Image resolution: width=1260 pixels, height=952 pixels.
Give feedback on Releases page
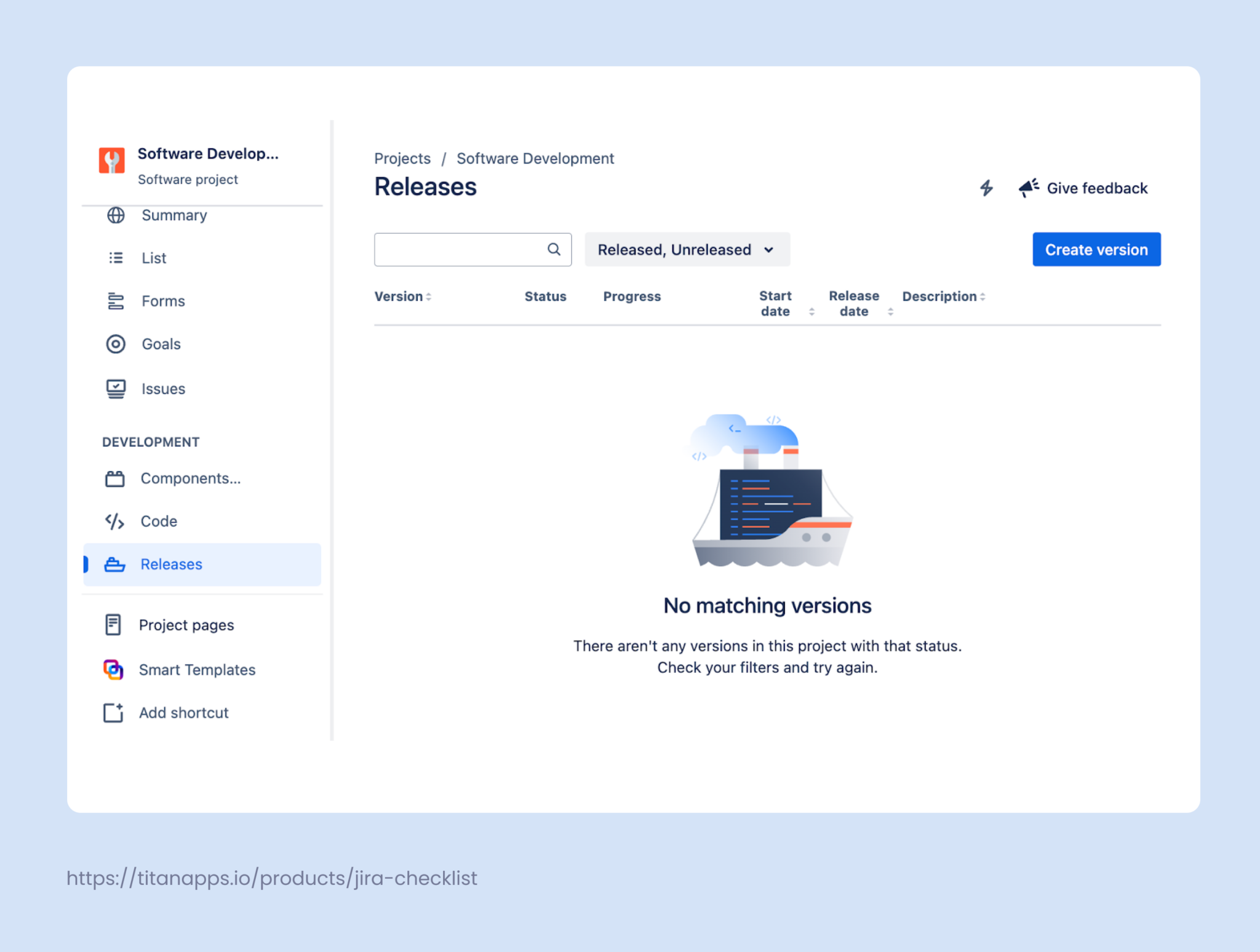[x=1096, y=188]
